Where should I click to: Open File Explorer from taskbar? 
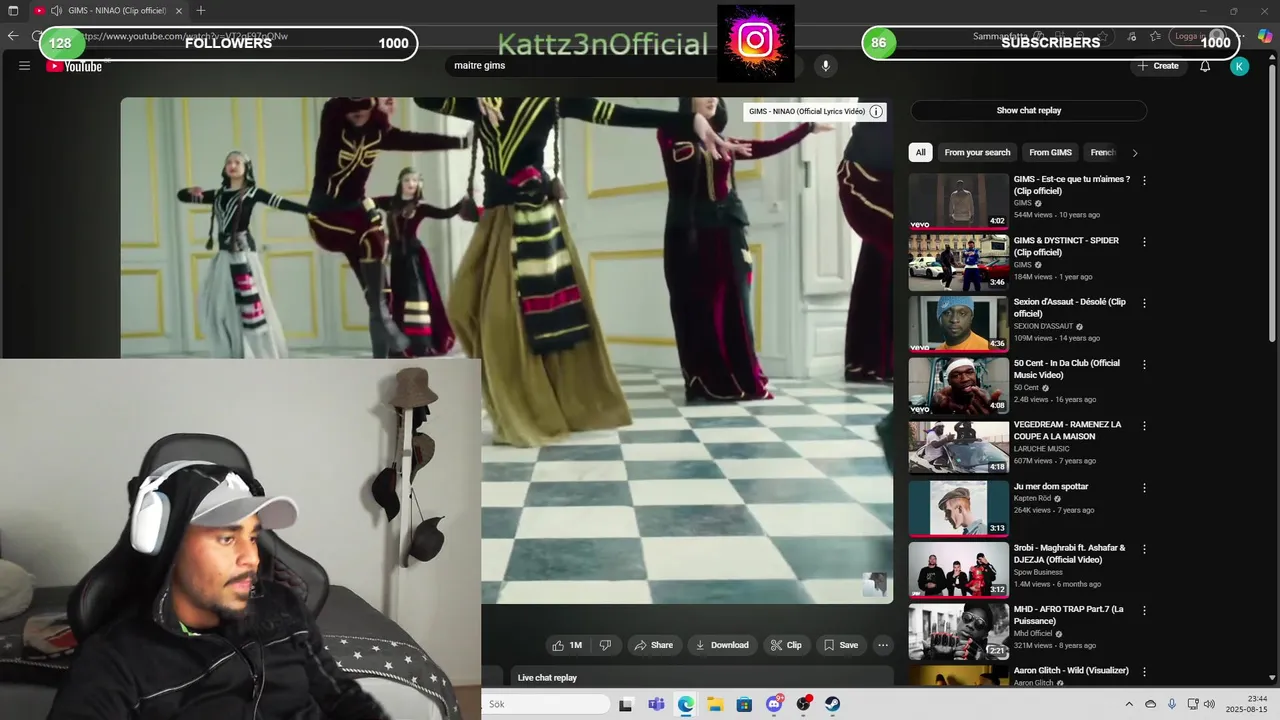click(715, 704)
